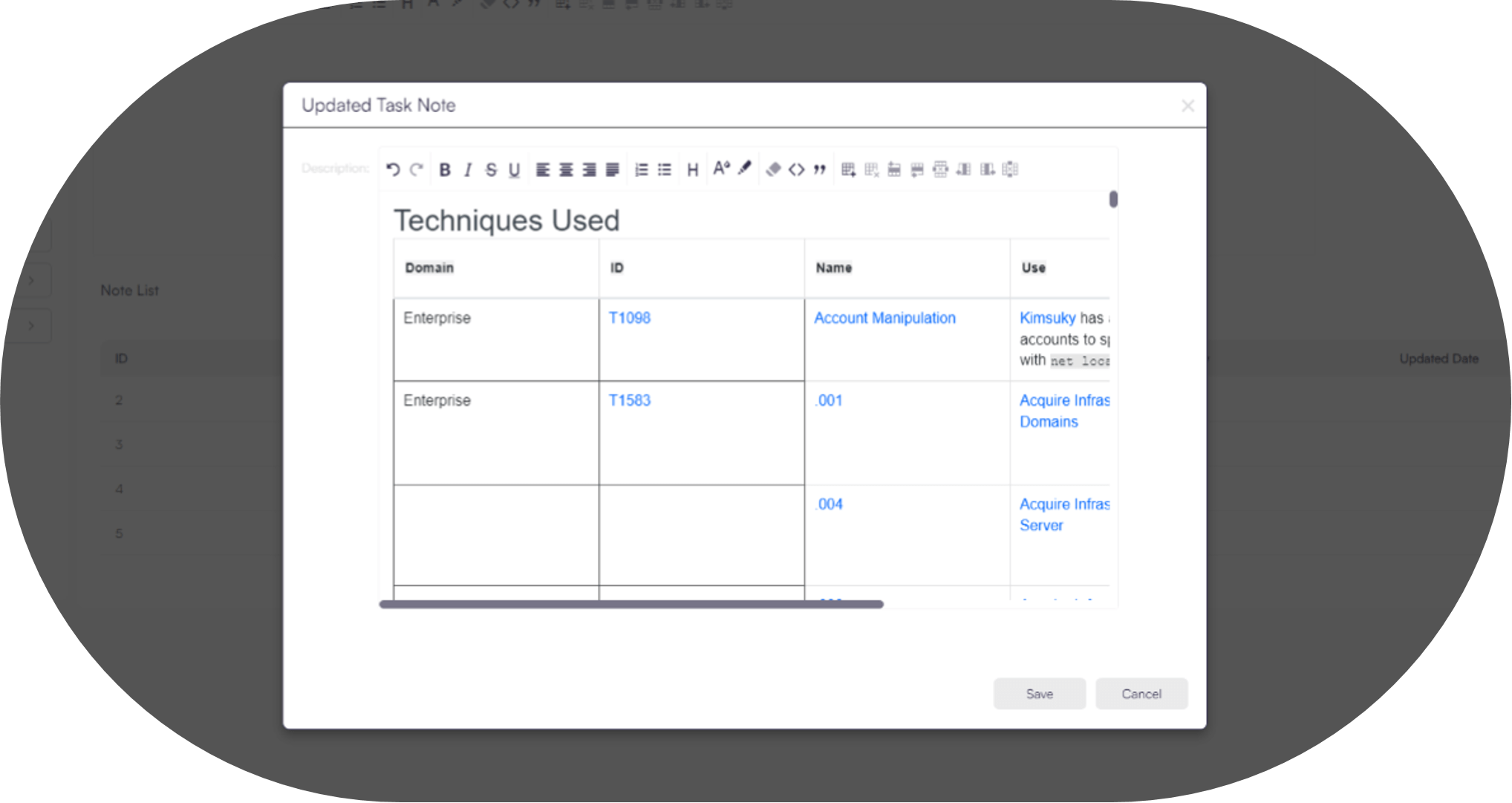Insert a blockquote
This screenshot has width=1512, height=803.
[x=819, y=169]
